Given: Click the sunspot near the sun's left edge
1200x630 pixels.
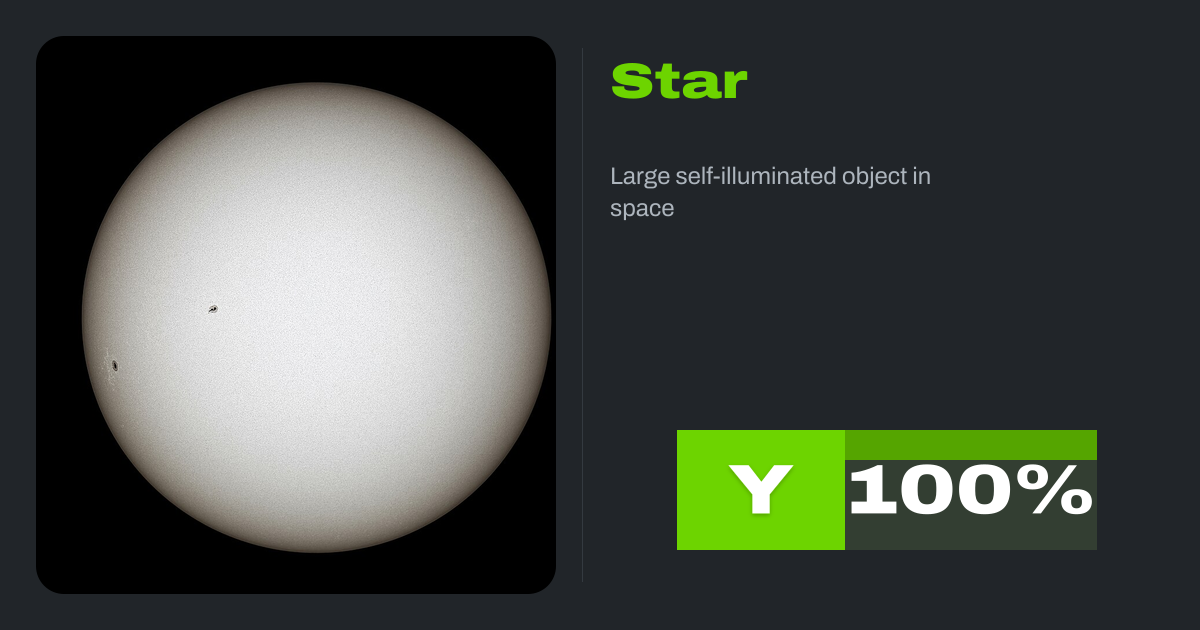Looking at the screenshot, I should point(115,366).
